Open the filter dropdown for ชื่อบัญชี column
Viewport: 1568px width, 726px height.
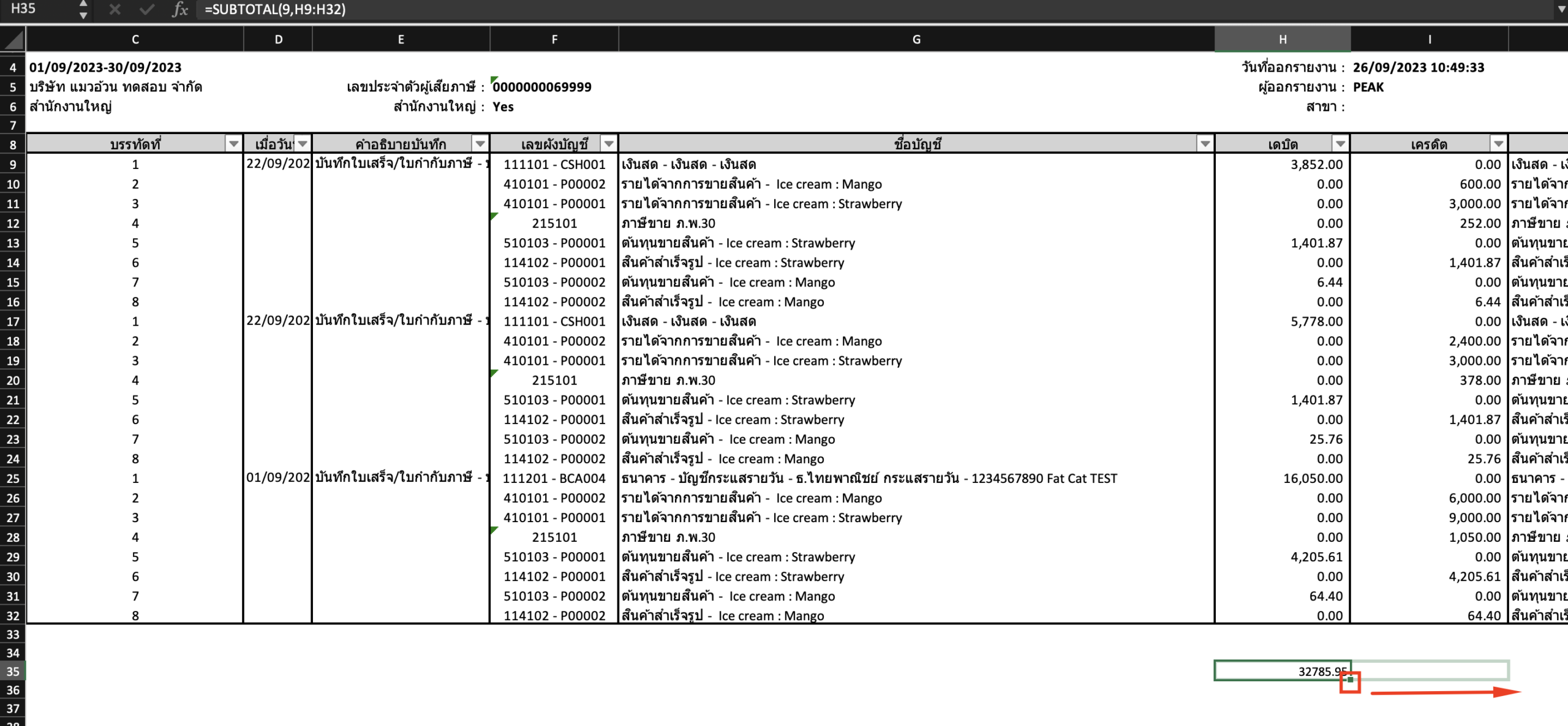coord(1205,144)
